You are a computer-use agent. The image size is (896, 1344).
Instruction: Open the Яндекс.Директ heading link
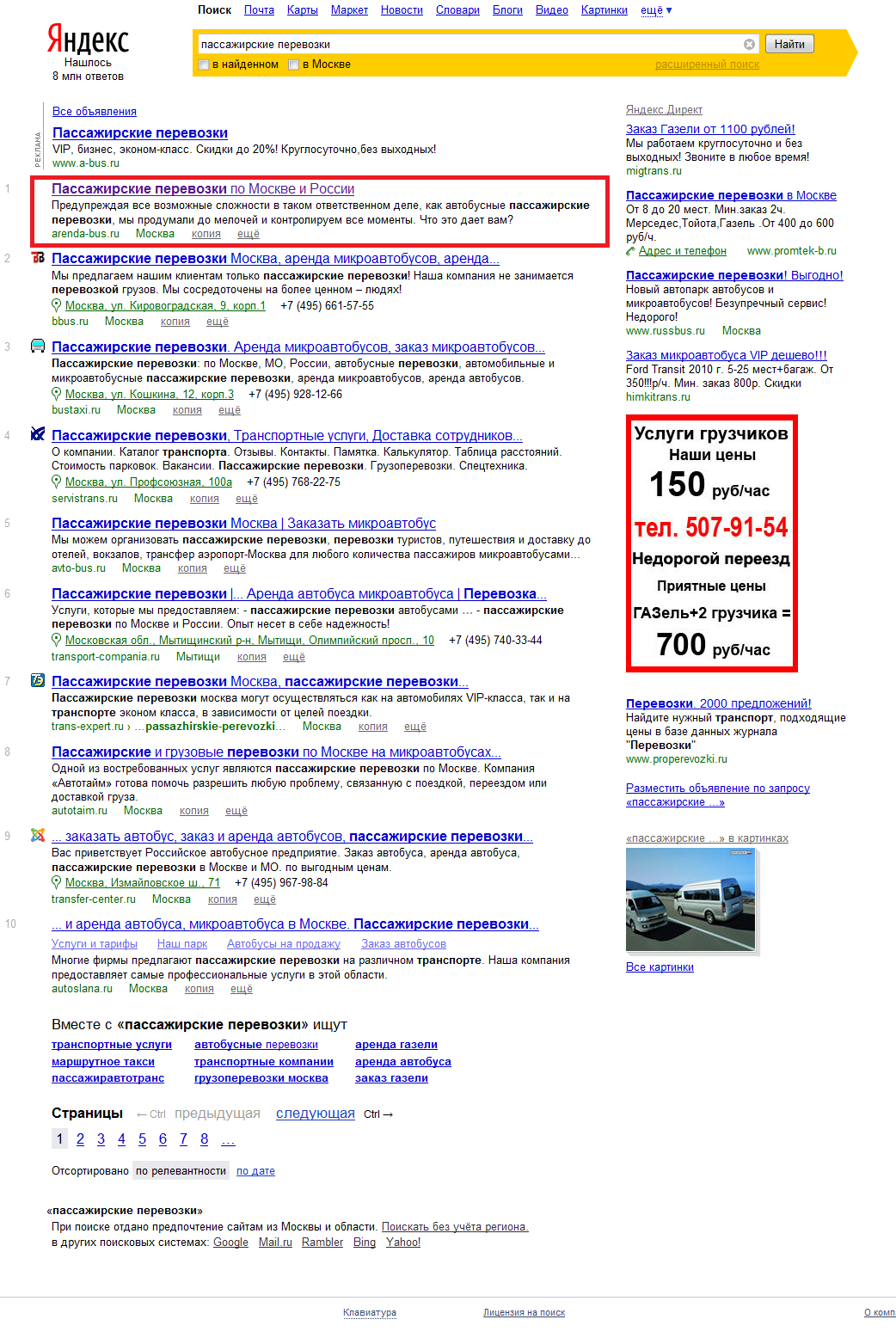click(x=664, y=110)
